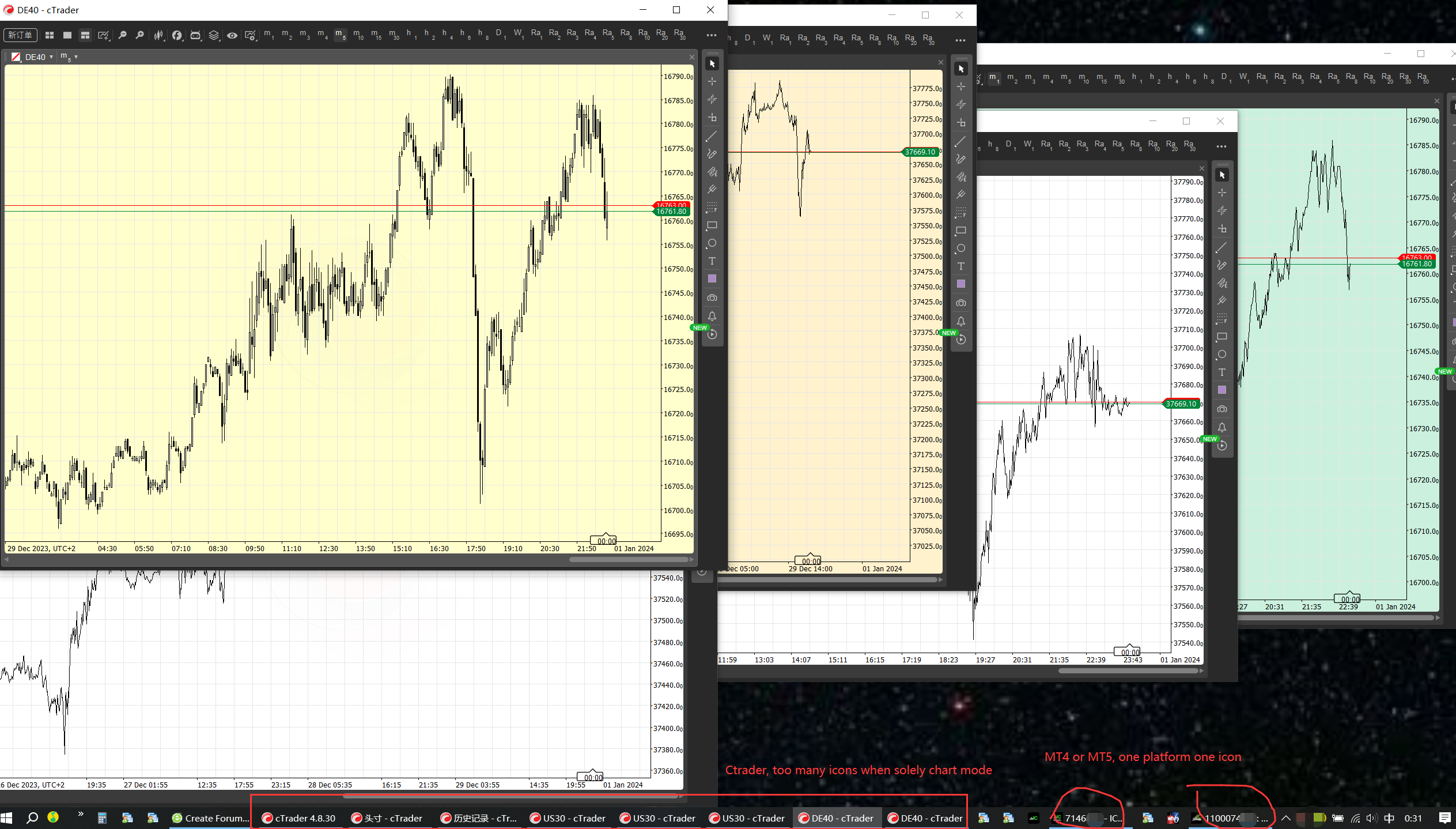
Task: Select text tool in white US30 window
Action: point(1222,372)
